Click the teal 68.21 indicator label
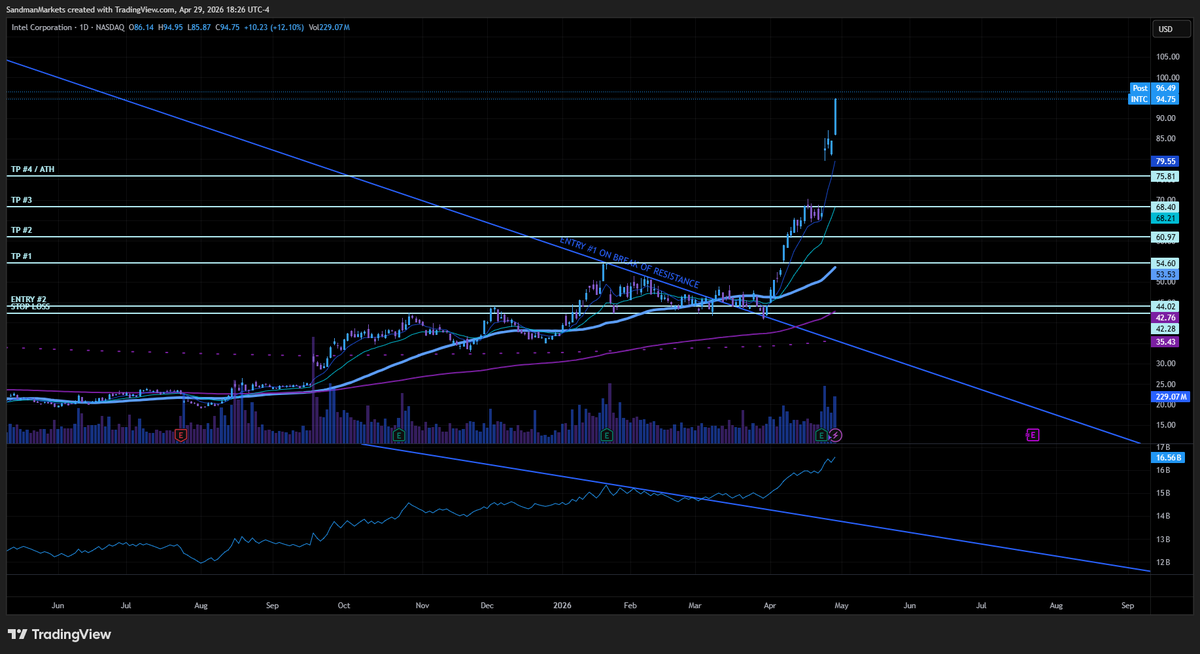 click(x=1165, y=218)
